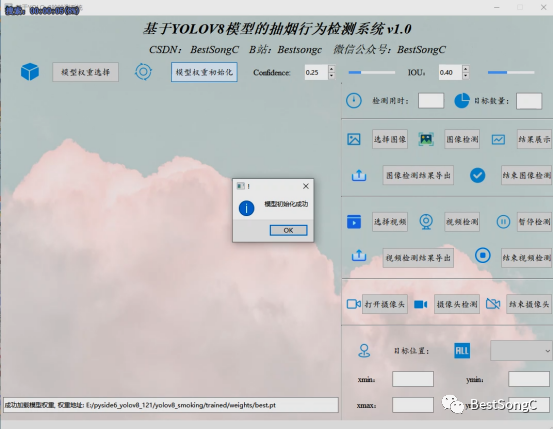
Task: Click the 结束图像检测 button
Action: [x=526, y=175]
